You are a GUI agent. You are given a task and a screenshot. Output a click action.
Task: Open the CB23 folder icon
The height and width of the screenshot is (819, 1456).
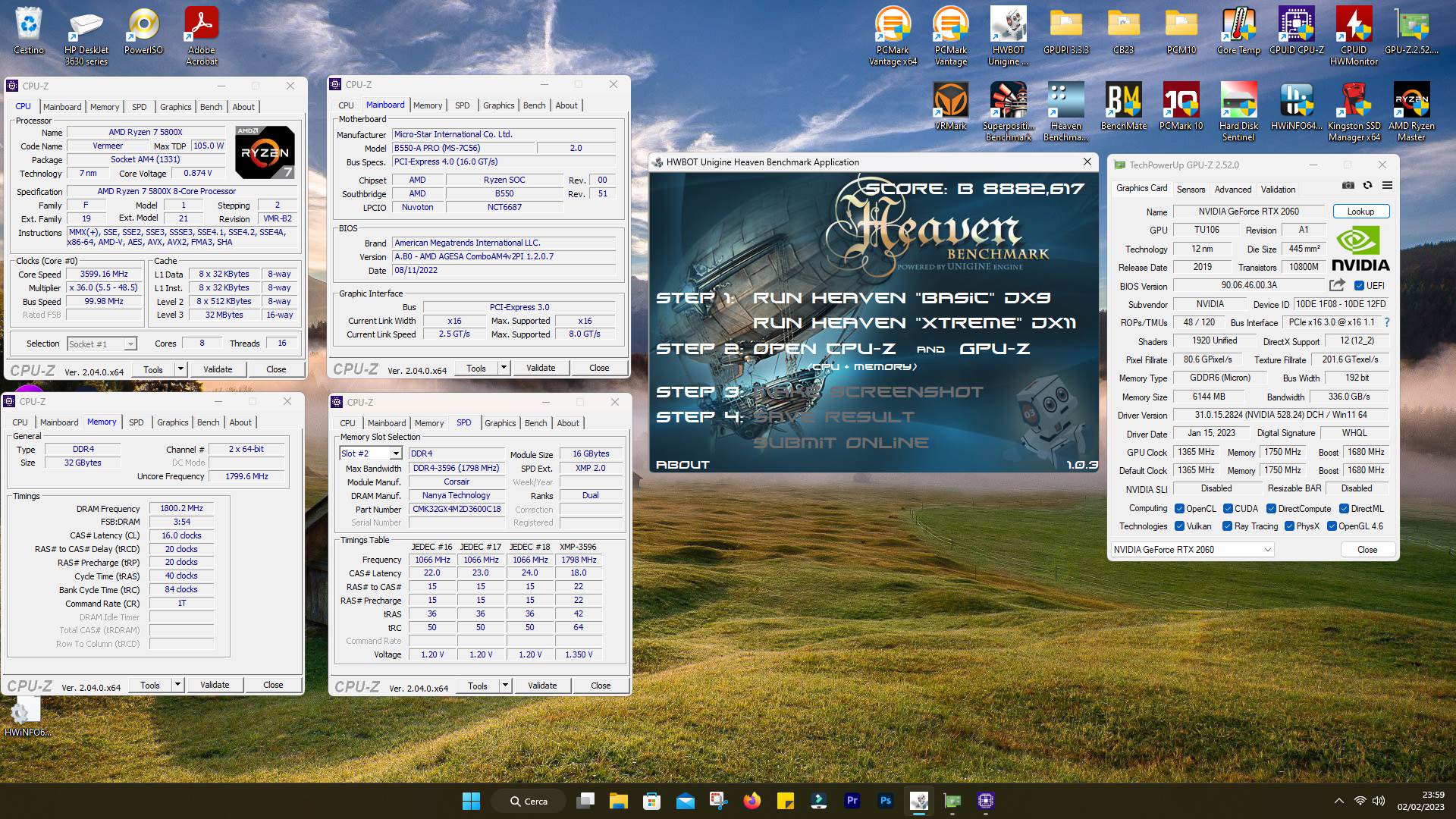1124,32
